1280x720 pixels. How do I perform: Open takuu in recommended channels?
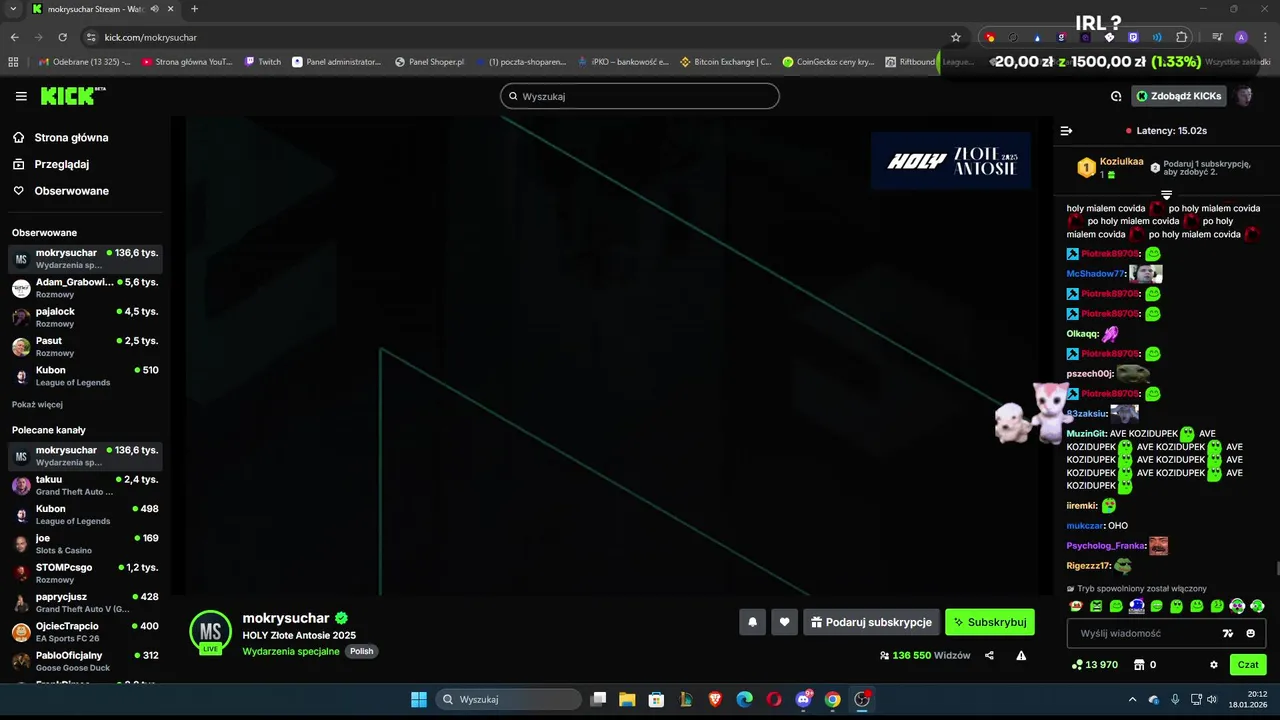pyautogui.click(x=85, y=485)
